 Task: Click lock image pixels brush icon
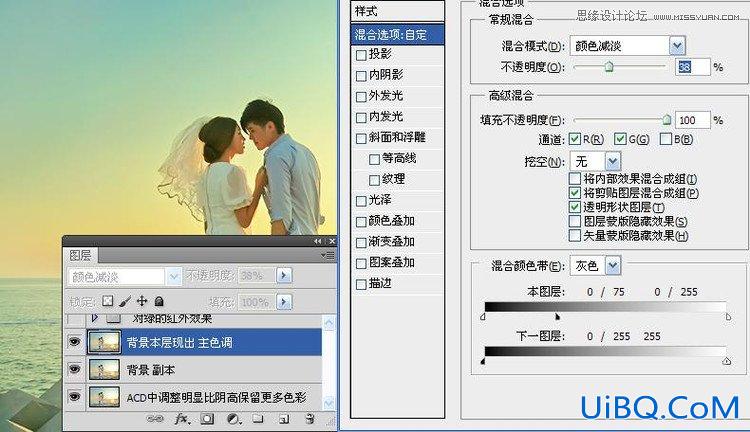click(x=124, y=301)
